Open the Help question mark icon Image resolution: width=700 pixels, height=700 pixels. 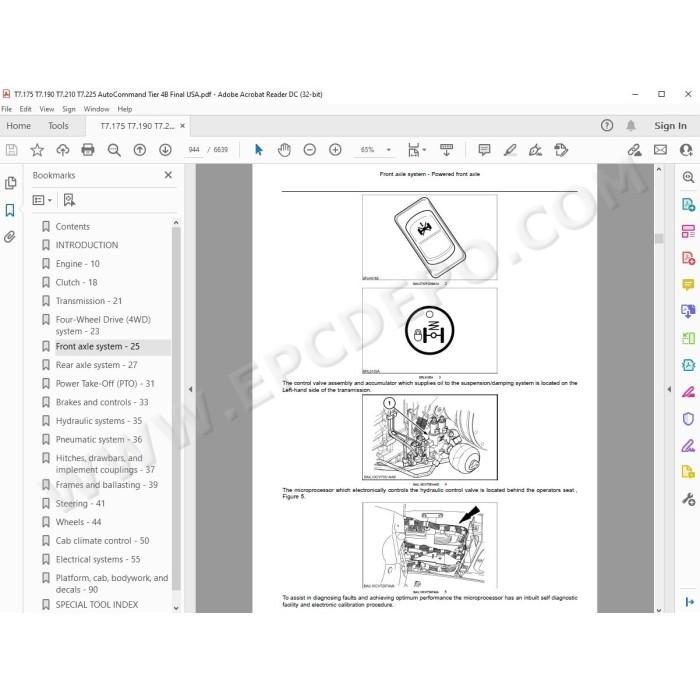[x=607, y=125]
